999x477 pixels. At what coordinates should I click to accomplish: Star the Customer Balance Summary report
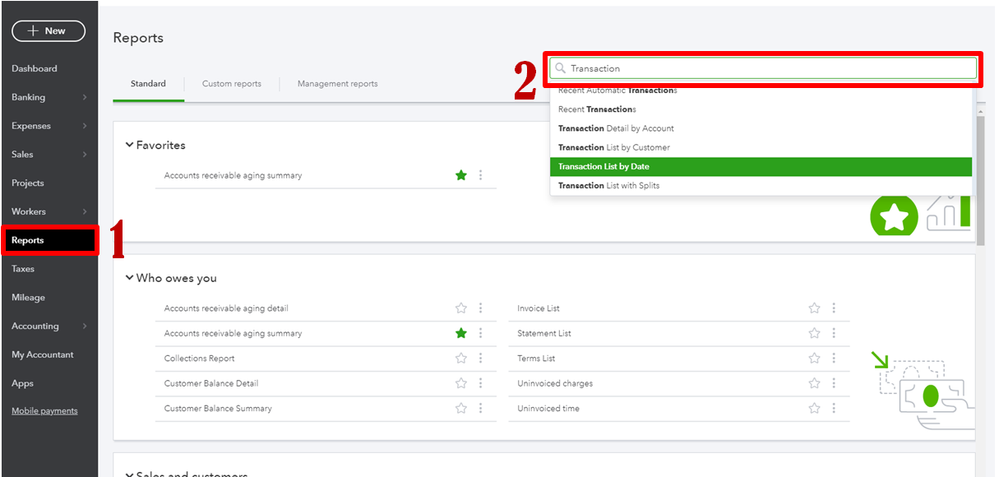click(461, 408)
